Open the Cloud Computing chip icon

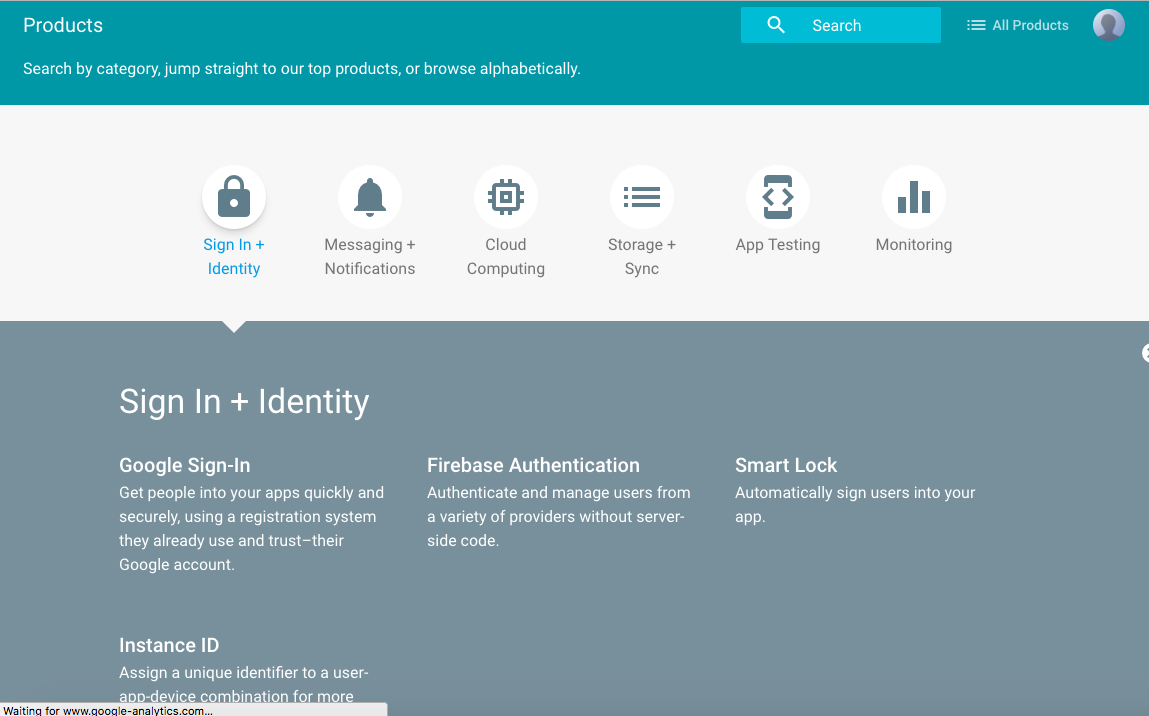[x=506, y=197]
